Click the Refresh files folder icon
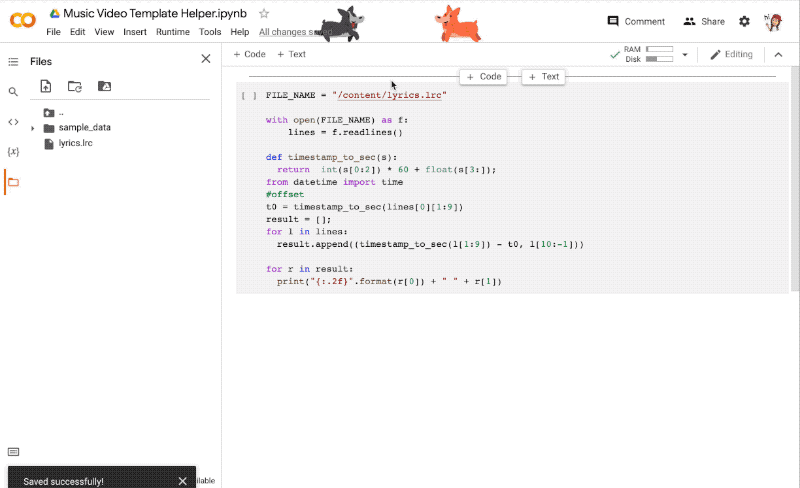Viewport: 800px width, 488px height. click(75, 87)
